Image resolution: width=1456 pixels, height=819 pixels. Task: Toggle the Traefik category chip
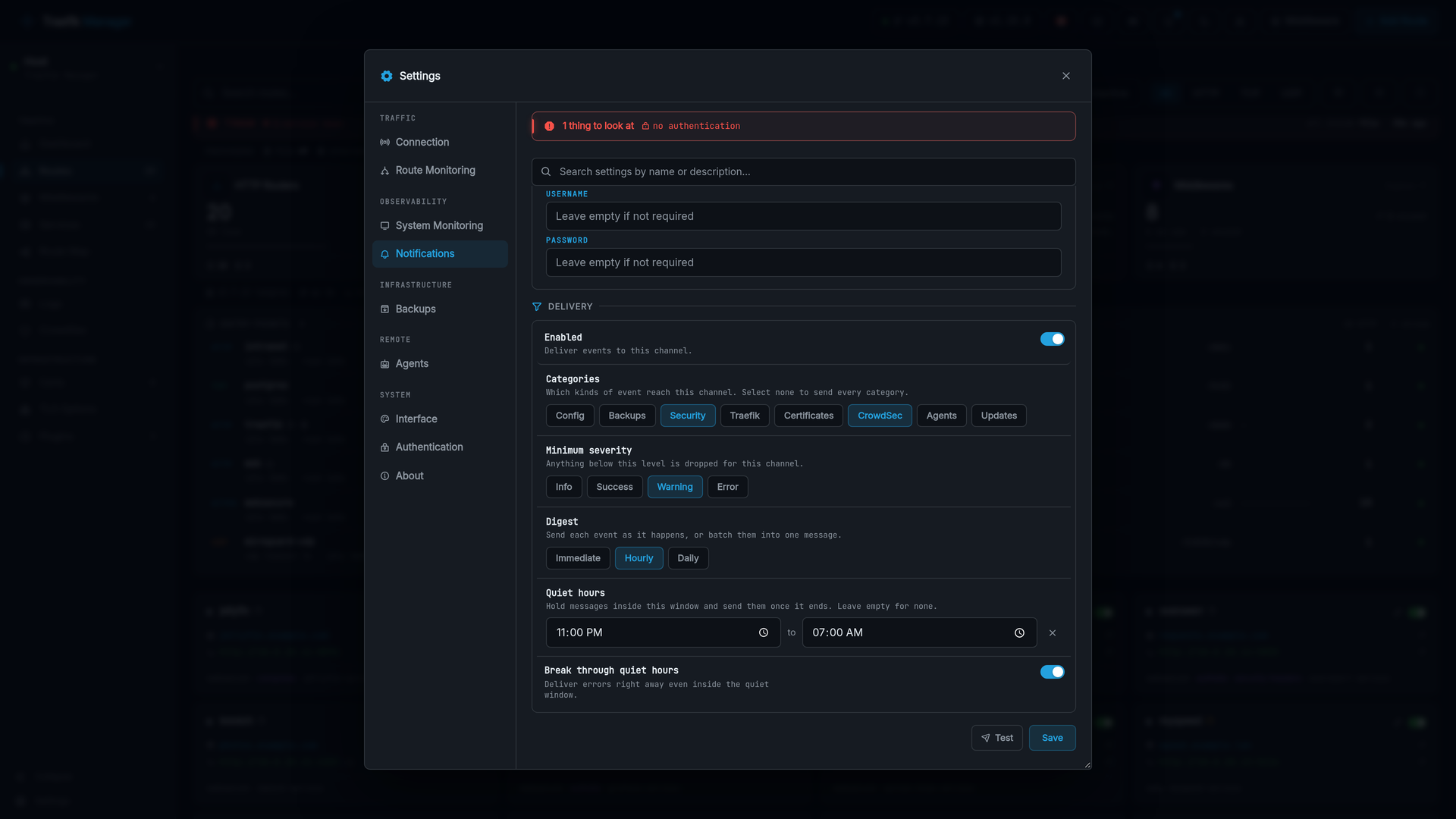click(745, 416)
